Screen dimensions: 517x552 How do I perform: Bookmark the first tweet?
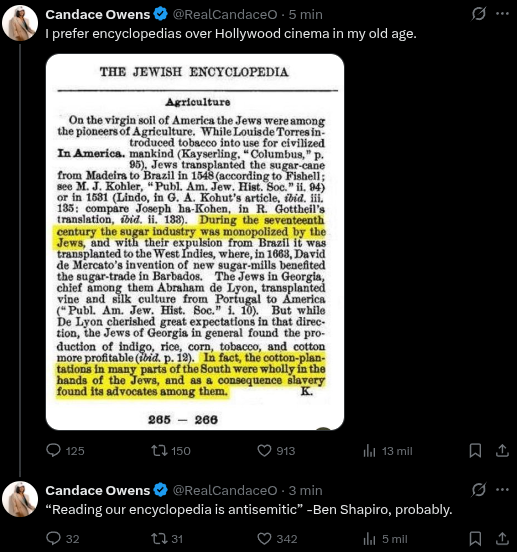(x=475, y=451)
